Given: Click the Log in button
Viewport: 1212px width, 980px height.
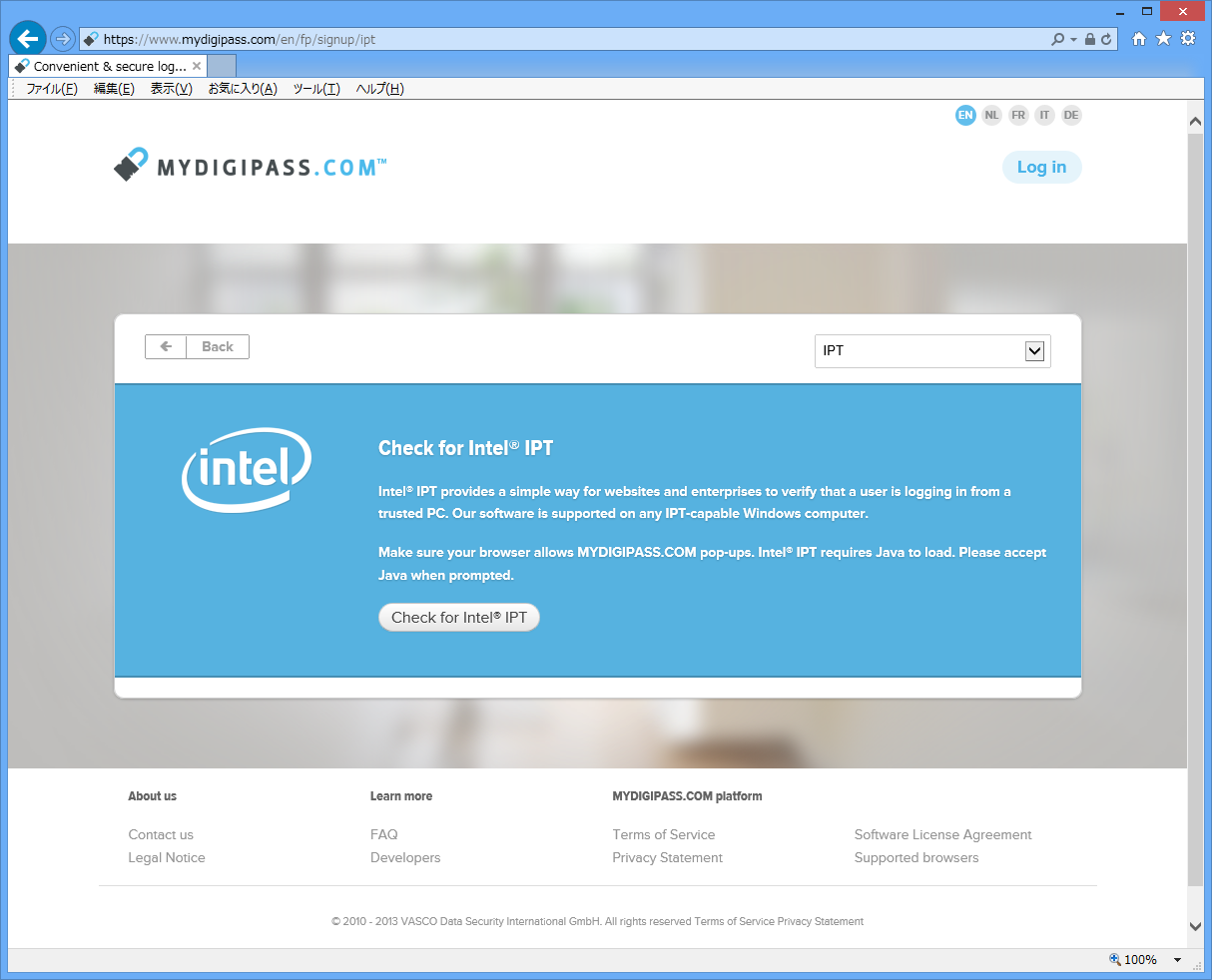Looking at the screenshot, I should [x=1041, y=168].
